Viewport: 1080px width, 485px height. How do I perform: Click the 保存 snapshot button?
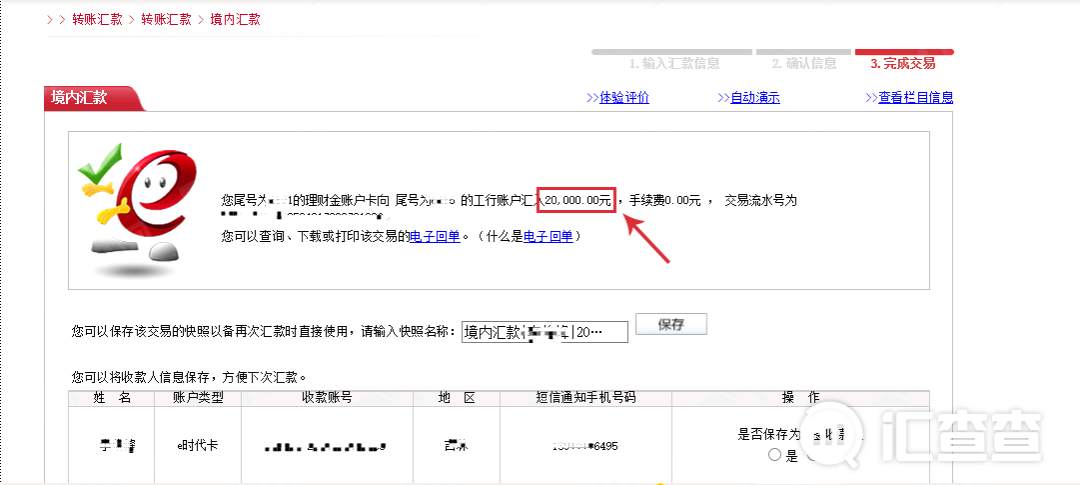pos(671,324)
